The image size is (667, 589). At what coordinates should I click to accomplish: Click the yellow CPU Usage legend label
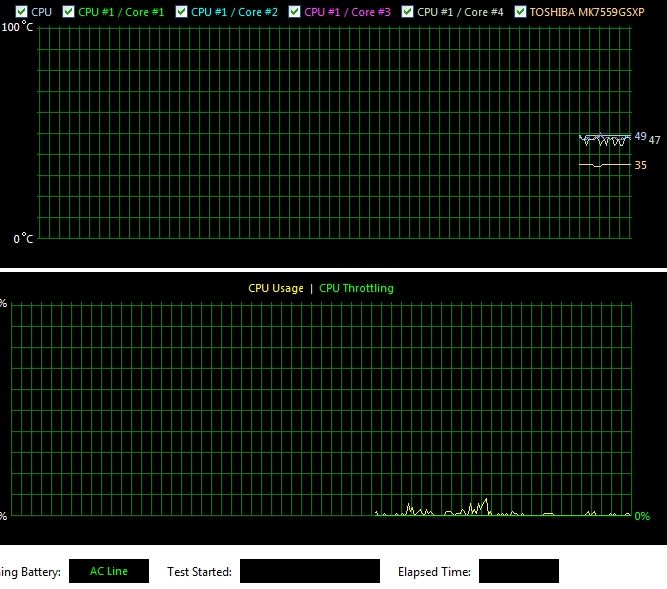point(276,288)
